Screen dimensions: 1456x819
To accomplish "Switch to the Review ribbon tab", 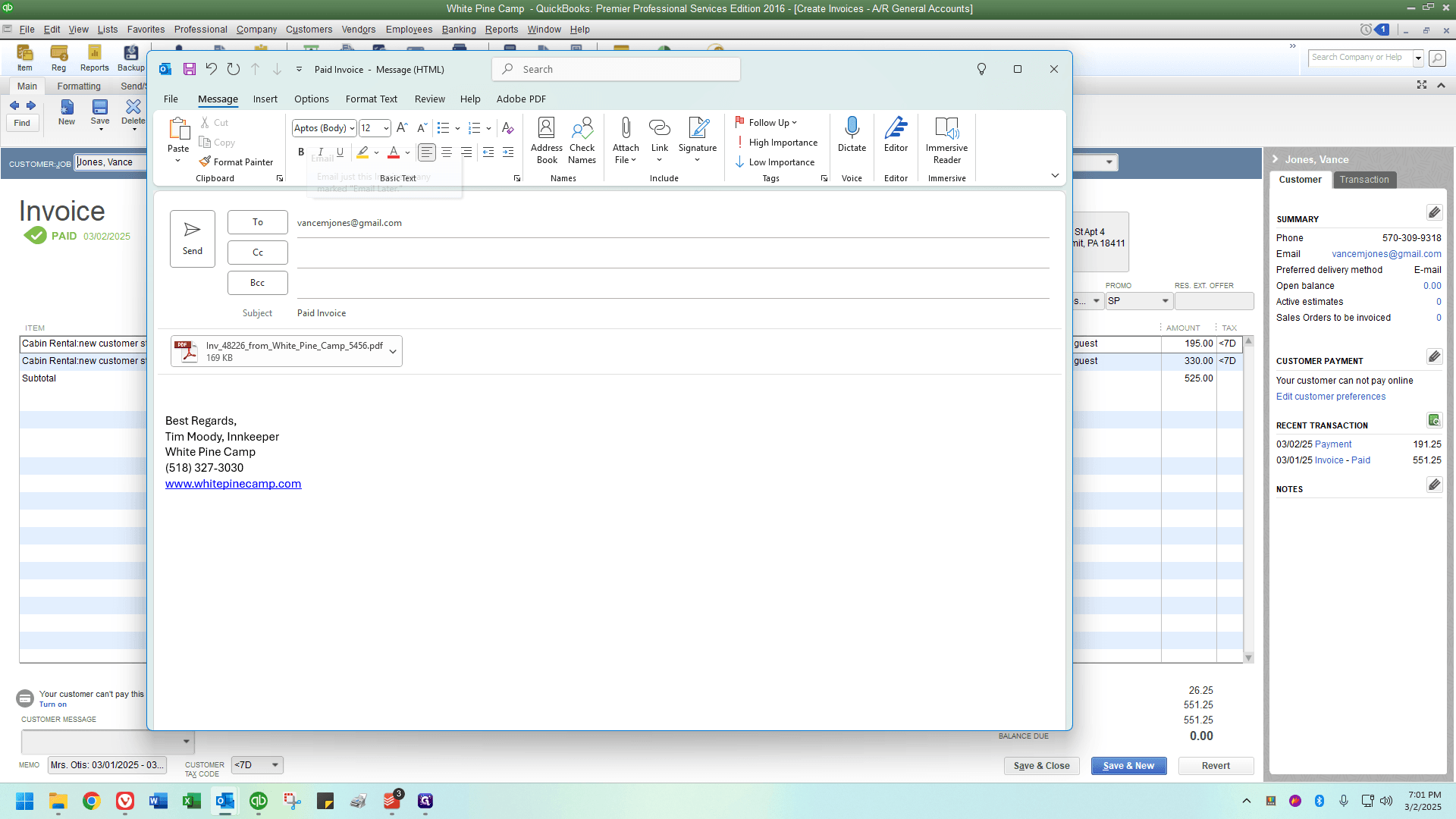I will click(x=430, y=99).
